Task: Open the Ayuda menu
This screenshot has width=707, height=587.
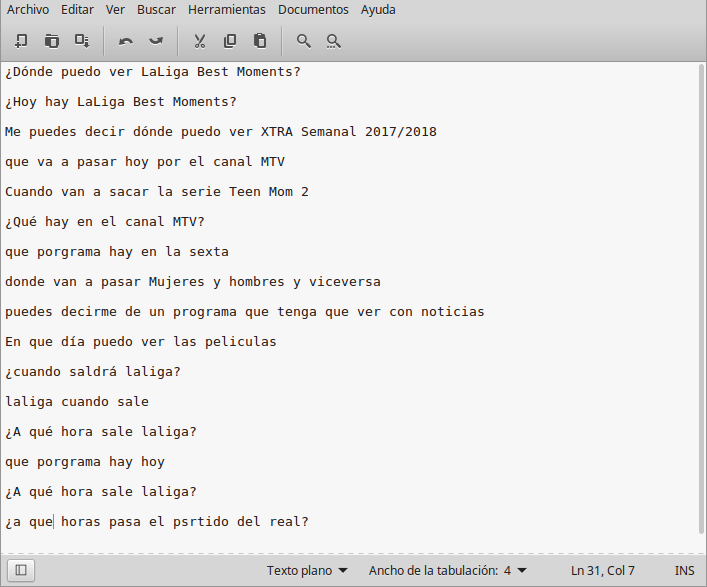Action: click(378, 9)
